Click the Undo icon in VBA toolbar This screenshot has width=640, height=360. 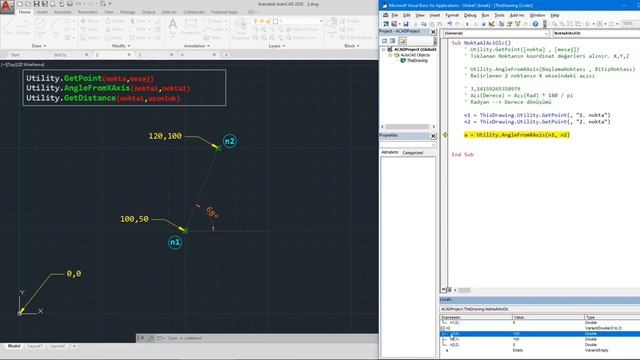pyautogui.click(x=449, y=24)
